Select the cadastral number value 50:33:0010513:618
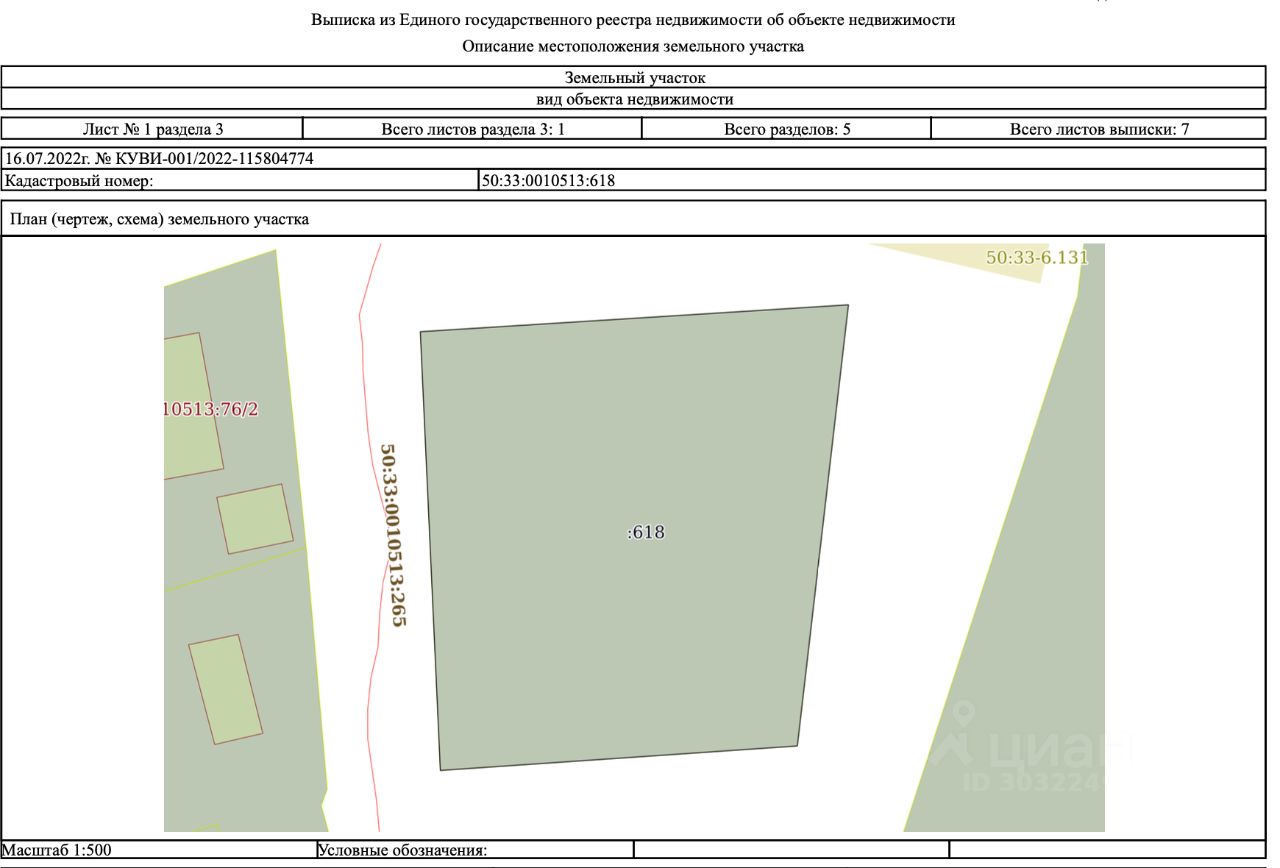 click(549, 180)
